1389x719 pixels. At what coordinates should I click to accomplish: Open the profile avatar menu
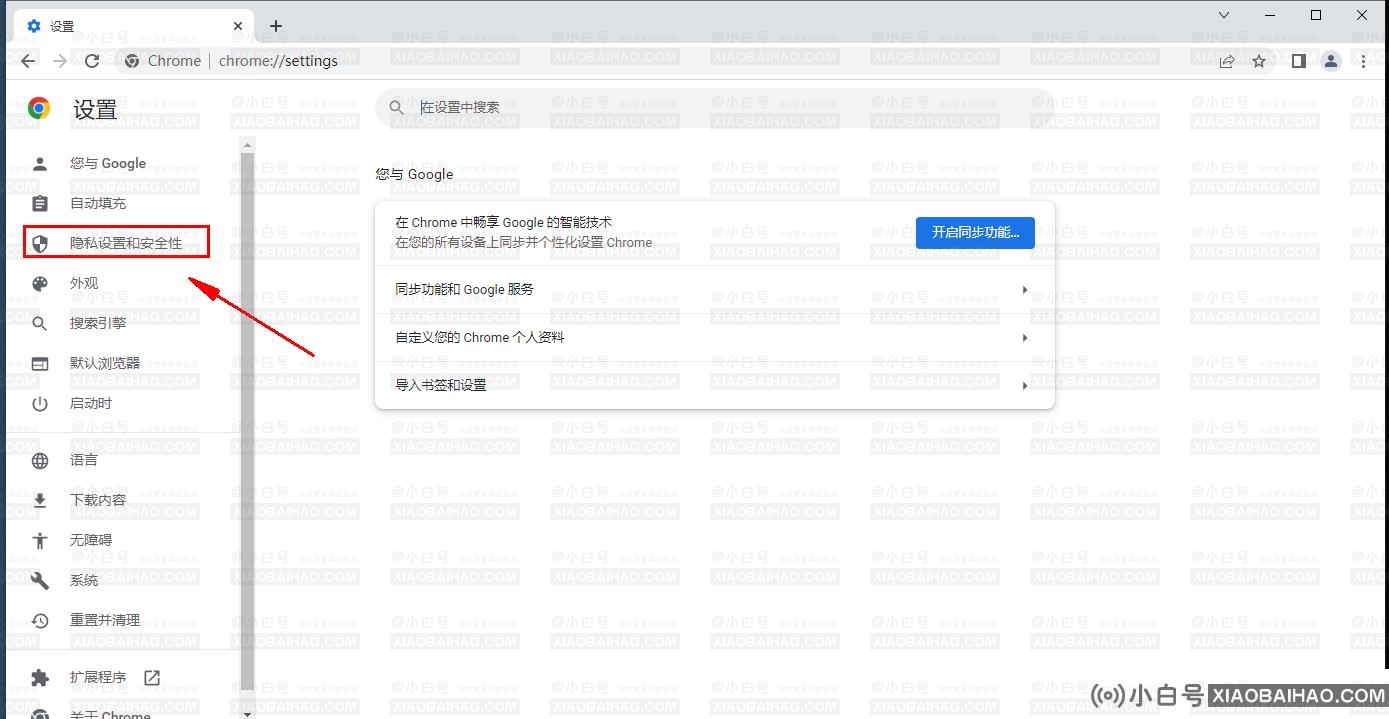click(1331, 61)
